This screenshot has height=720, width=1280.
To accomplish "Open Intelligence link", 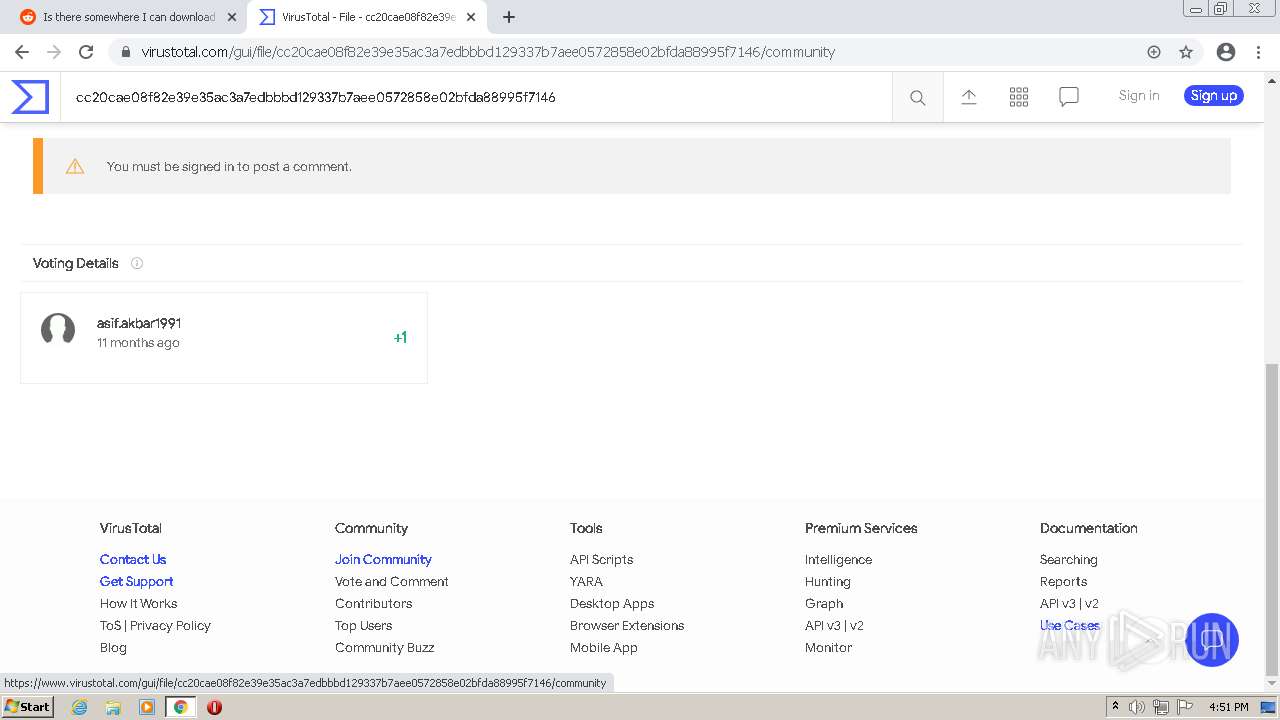I will point(838,559).
